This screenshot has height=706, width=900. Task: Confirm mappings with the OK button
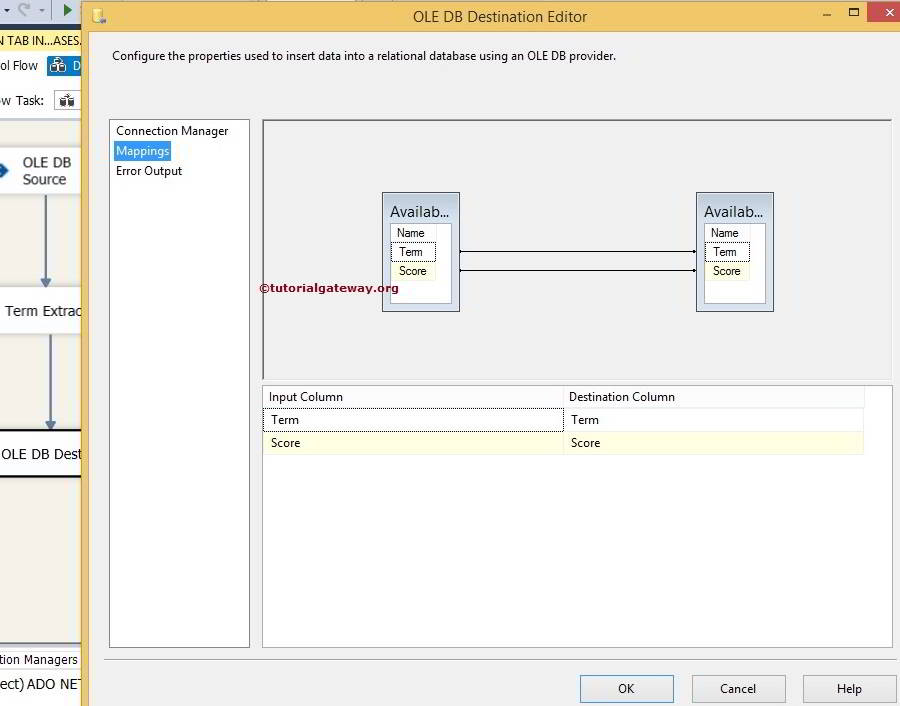point(626,688)
